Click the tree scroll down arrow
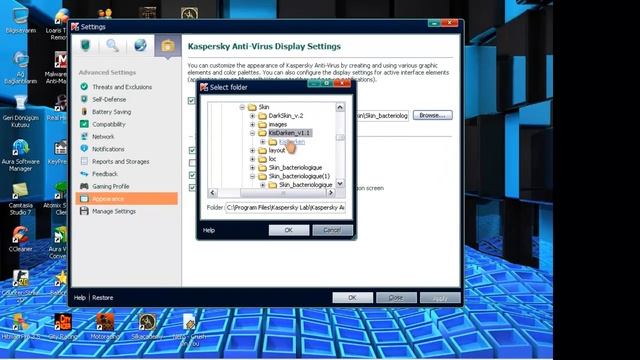 point(340,184)
